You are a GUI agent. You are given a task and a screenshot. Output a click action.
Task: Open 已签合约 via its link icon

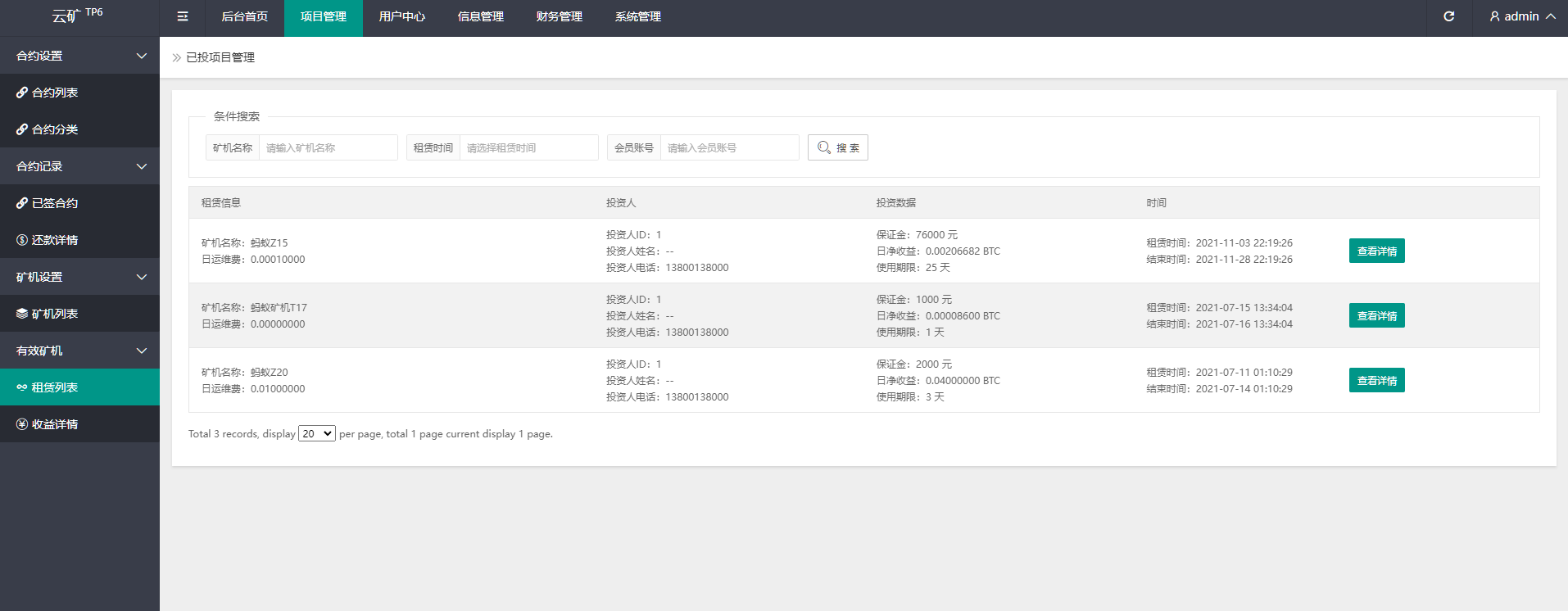point(22,203)
